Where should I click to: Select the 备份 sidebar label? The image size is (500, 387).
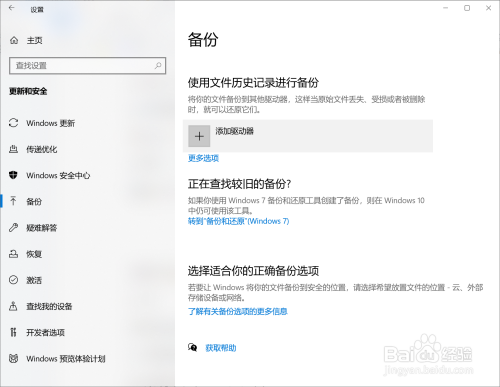(x=34, y=201)
